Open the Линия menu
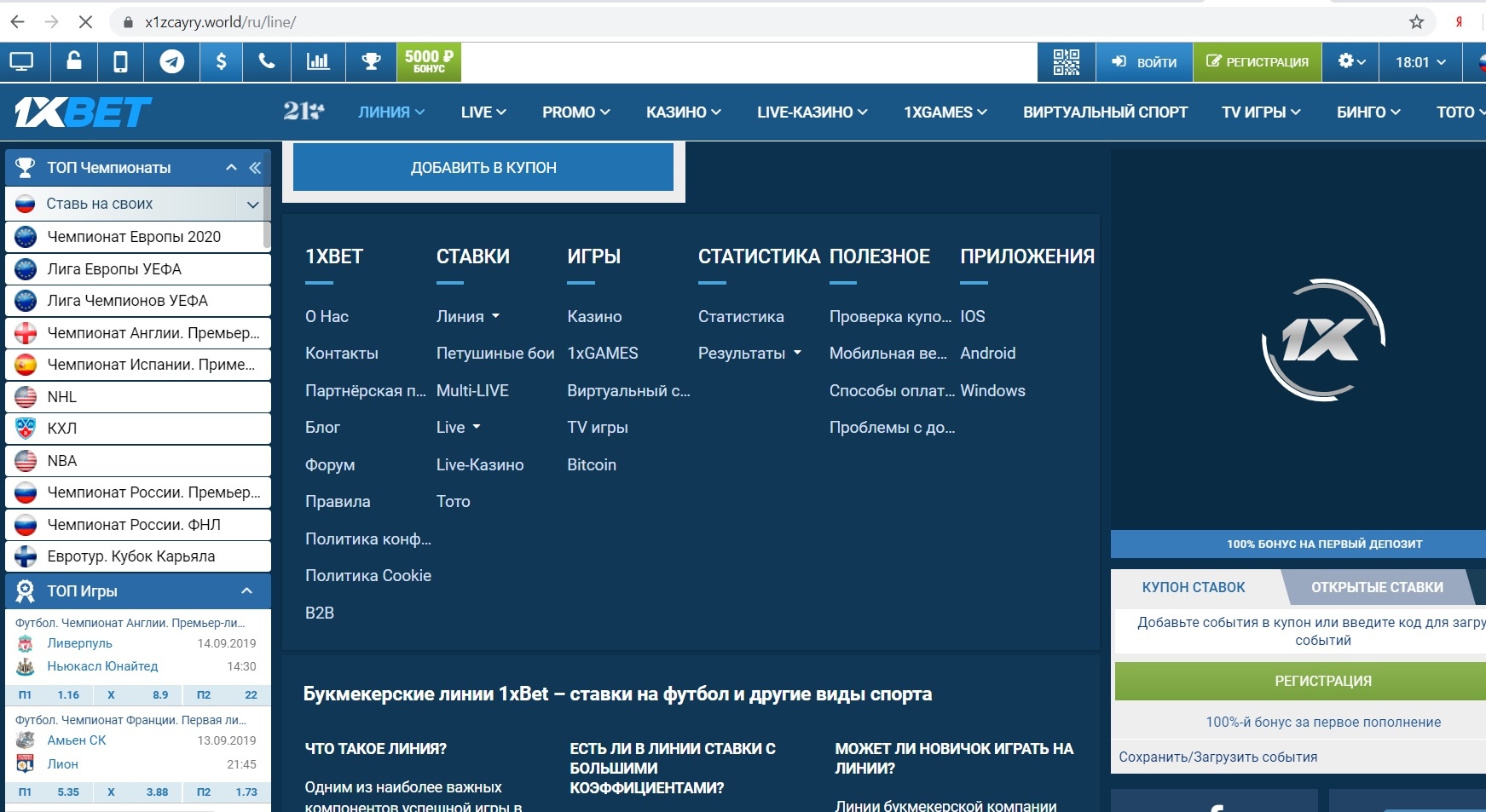The height and width of the screenshot is (812, 1486). click(x=391, y=112)
